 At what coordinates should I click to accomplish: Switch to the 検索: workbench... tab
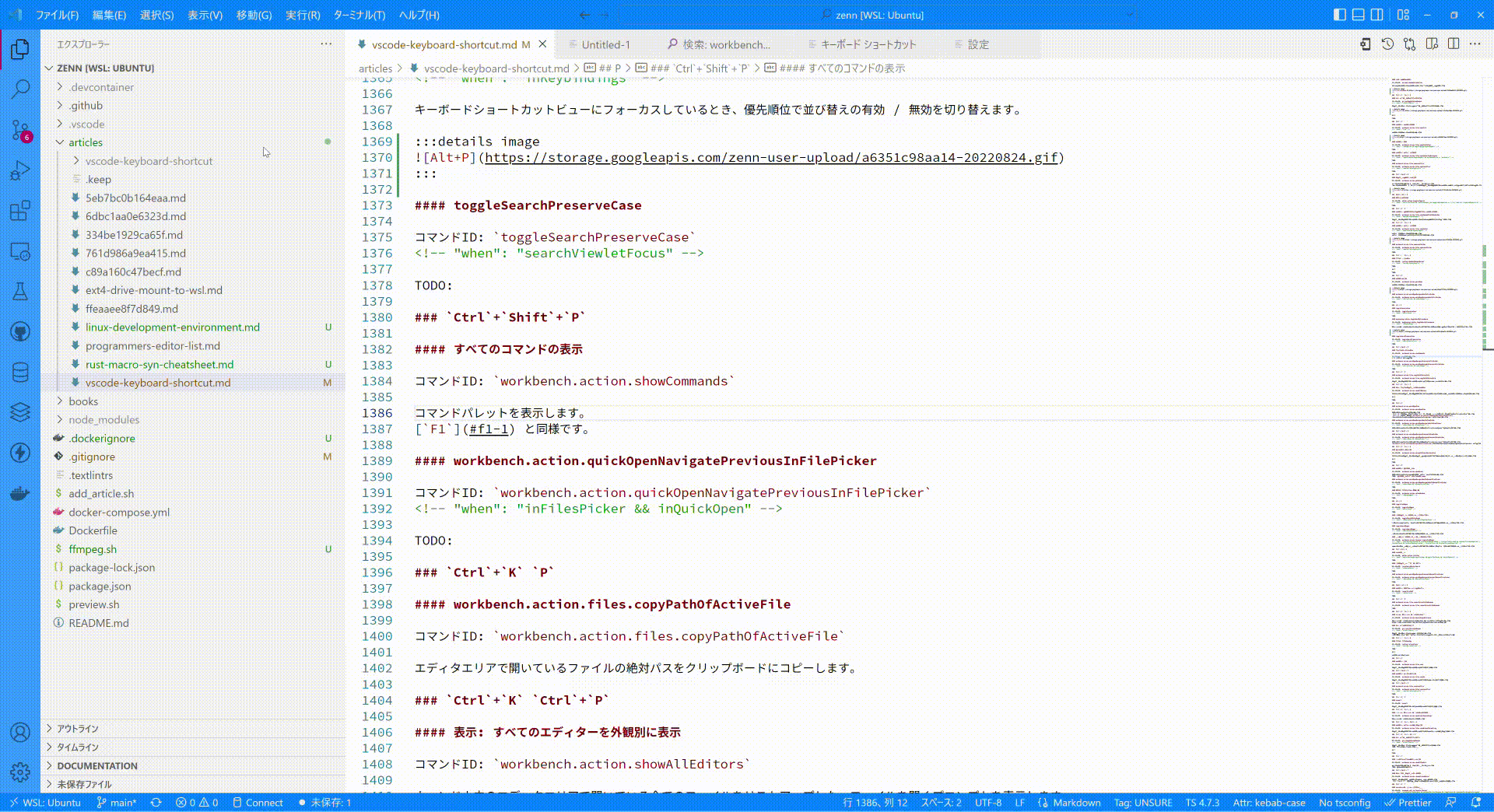pyautogui.click(x=726, y=44)
